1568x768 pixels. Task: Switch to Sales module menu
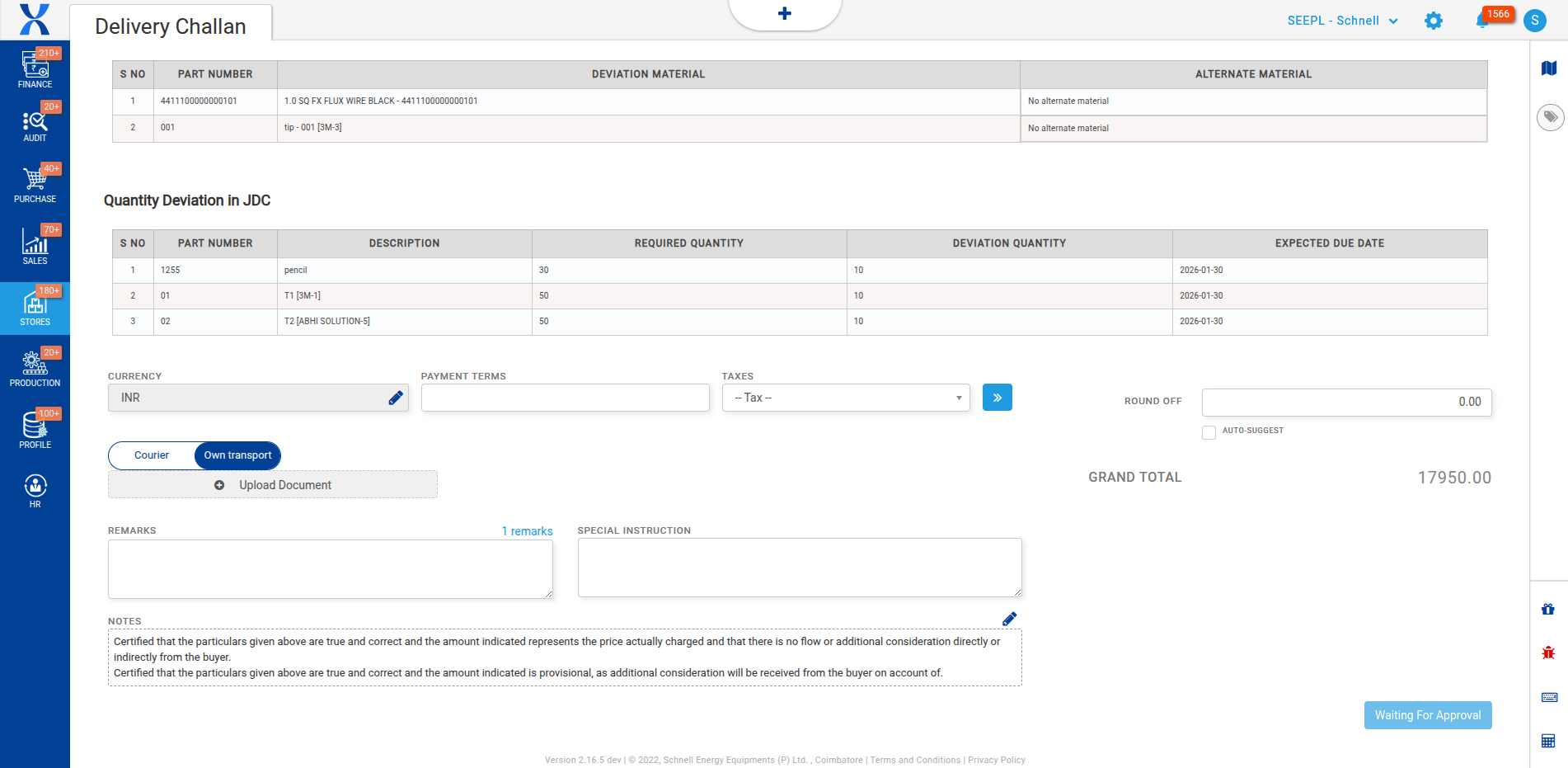point(35,245)
